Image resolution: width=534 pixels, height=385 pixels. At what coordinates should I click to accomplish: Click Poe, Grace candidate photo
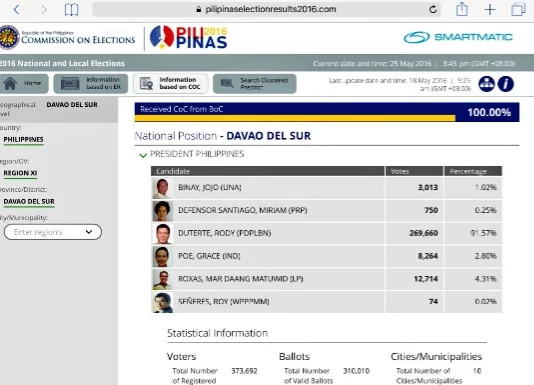click(x=162, y=257)
